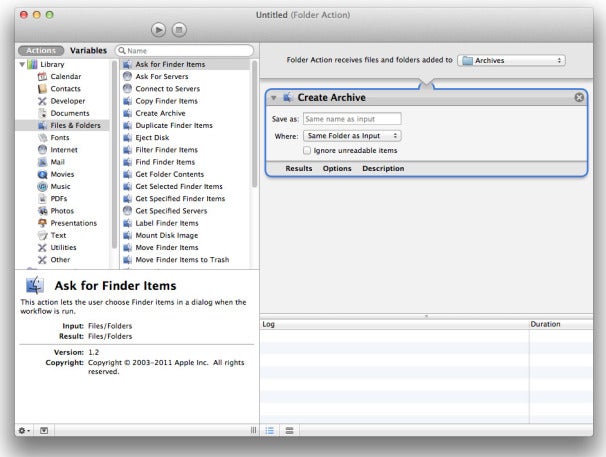The width and height of the screenshot is (606, 457).
Task: Select Duplicate Finder Items action
Action: 185,125
